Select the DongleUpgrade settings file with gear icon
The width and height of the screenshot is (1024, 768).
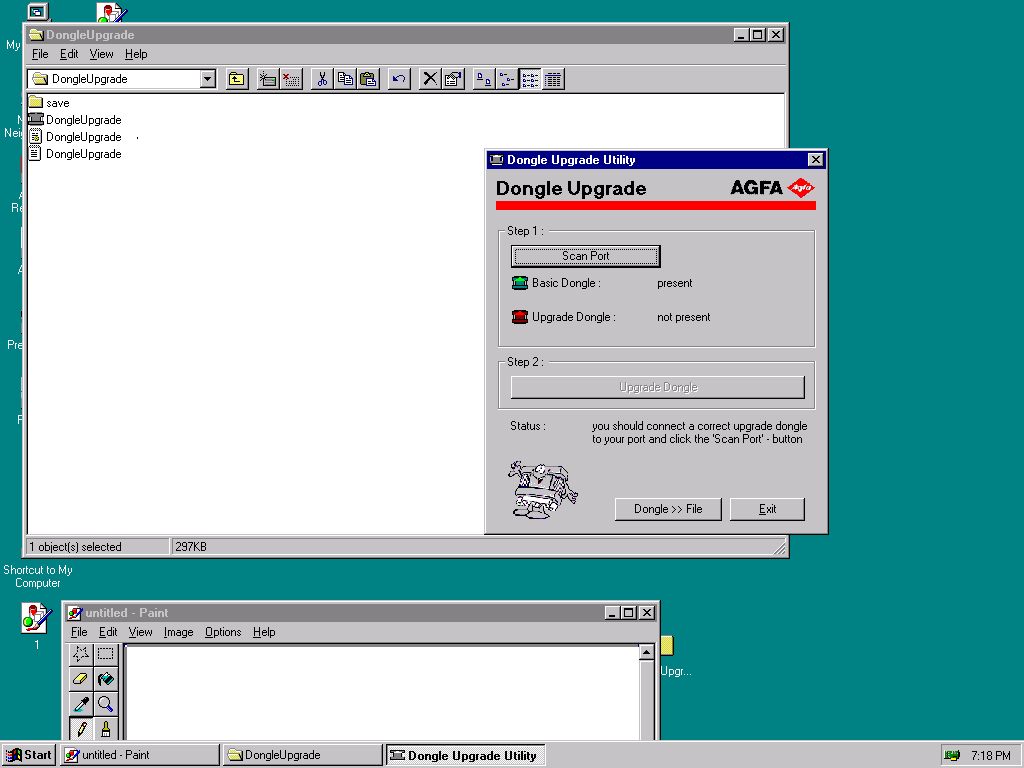75,136
